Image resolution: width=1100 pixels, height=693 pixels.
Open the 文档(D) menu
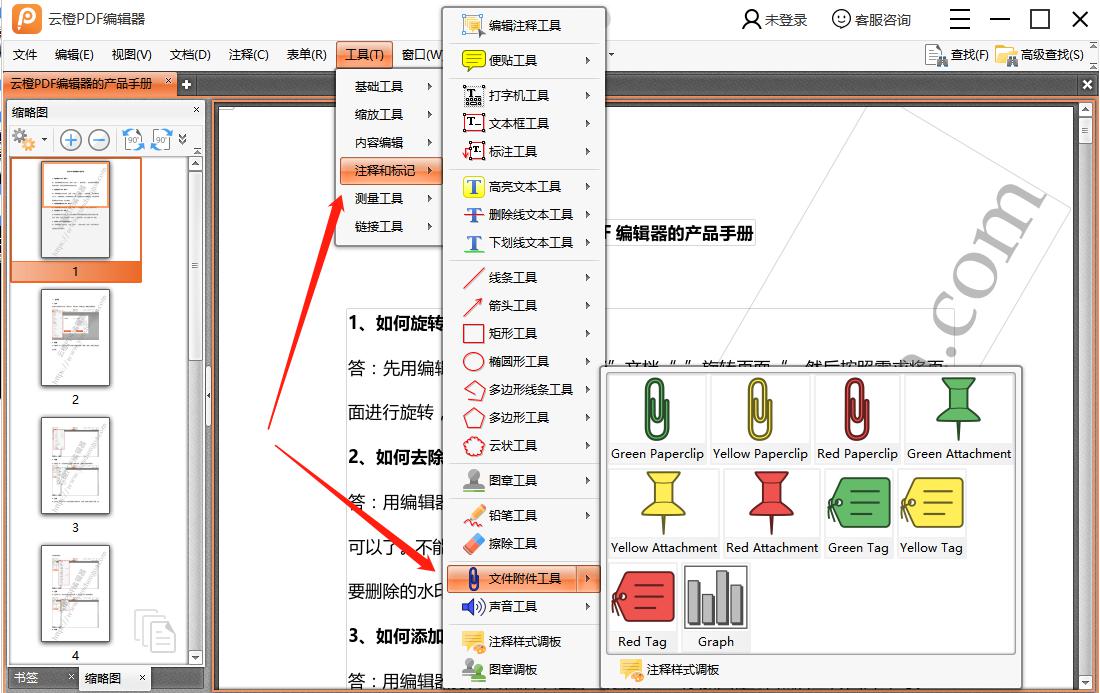[190, 55]
